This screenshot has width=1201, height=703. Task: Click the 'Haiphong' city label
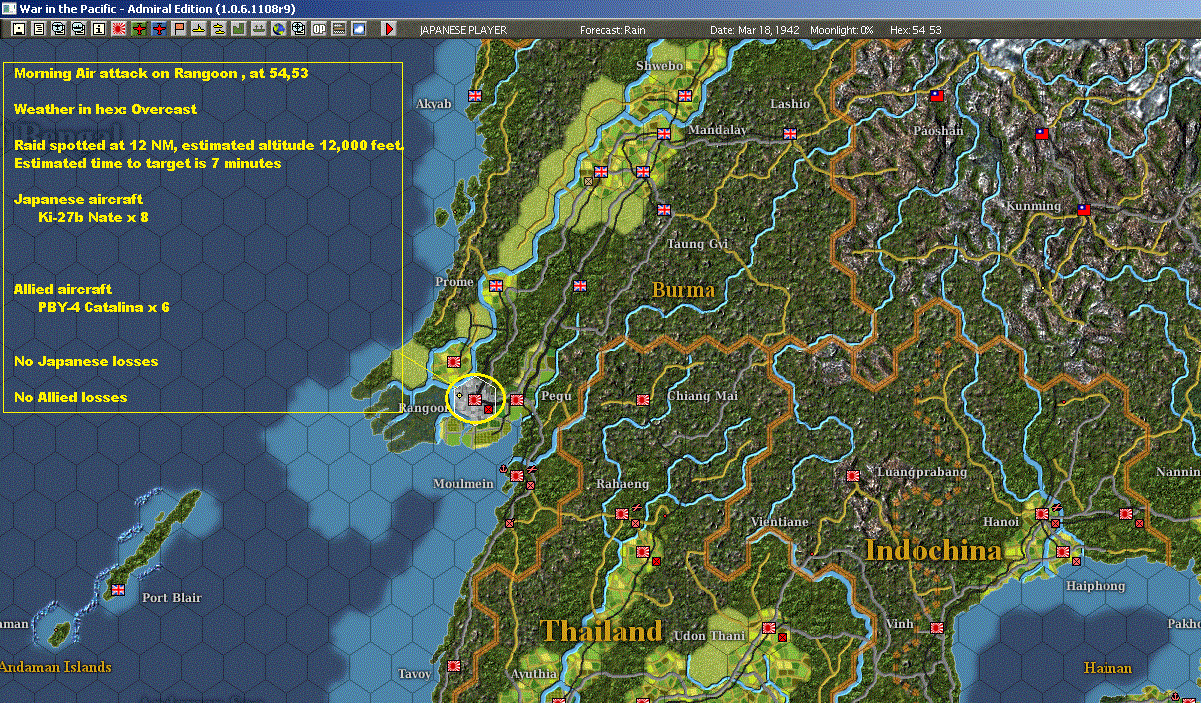pos(1095,586)
